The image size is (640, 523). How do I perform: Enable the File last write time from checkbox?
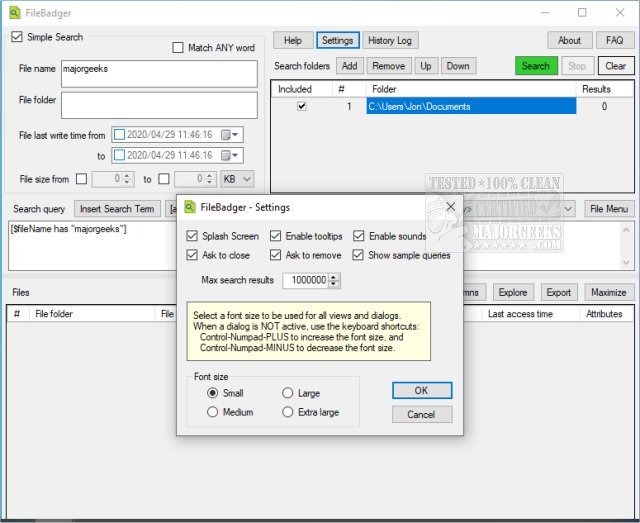coord(119,135)
